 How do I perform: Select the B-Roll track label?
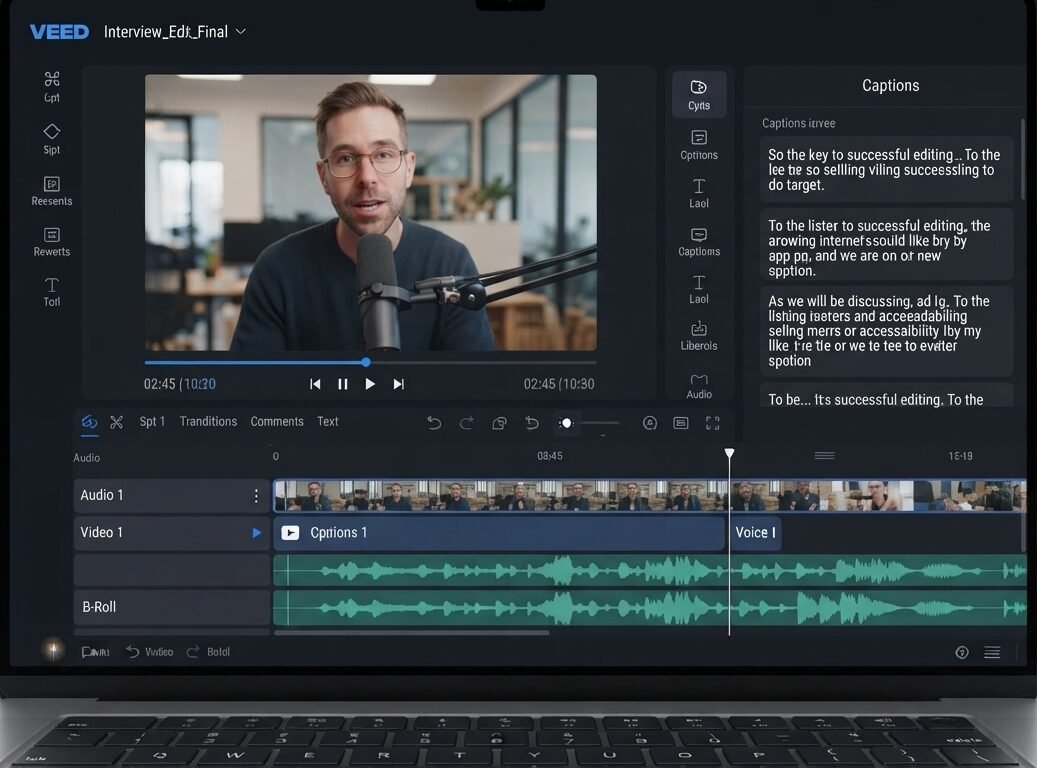(99, 607)
